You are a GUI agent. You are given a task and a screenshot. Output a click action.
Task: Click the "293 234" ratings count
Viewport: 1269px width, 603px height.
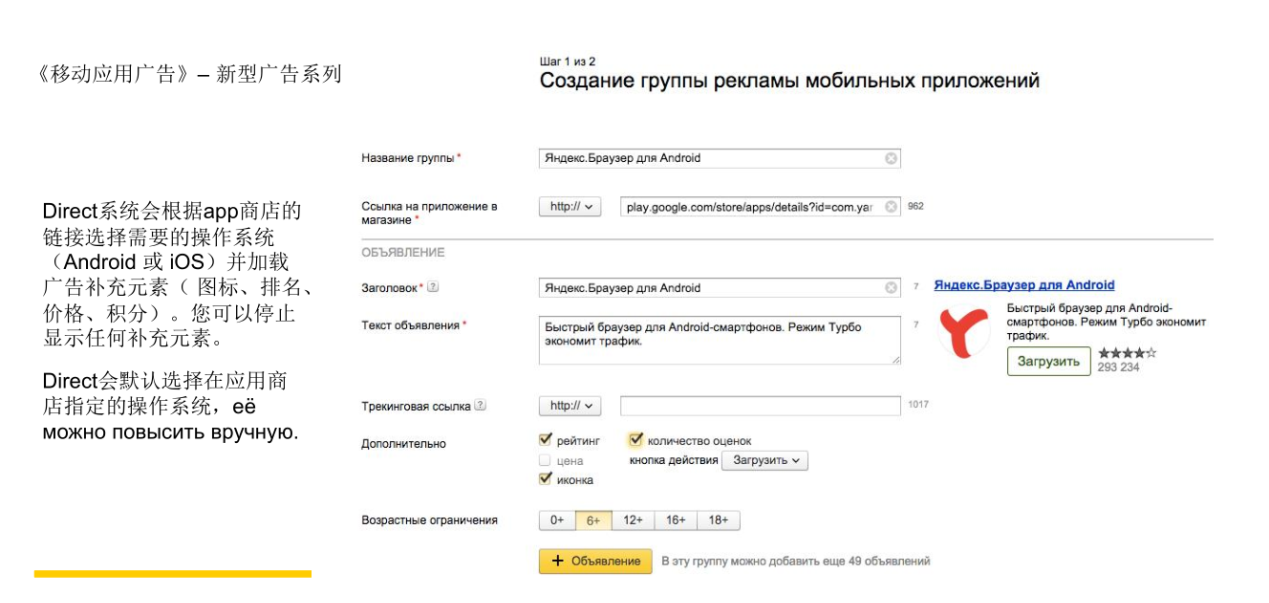tap(1118, 368)
